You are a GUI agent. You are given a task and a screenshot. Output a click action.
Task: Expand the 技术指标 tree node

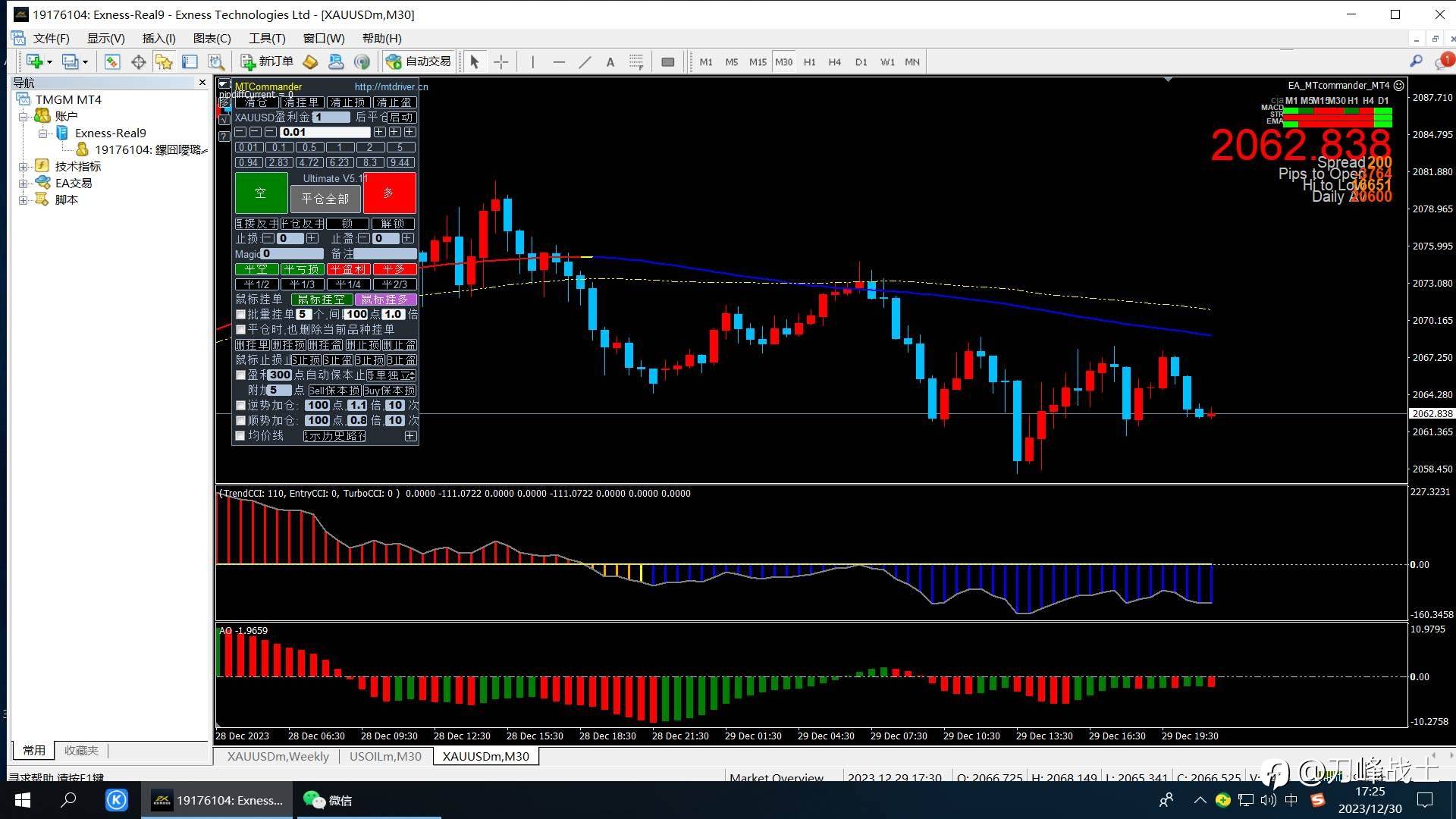(24, 167)
